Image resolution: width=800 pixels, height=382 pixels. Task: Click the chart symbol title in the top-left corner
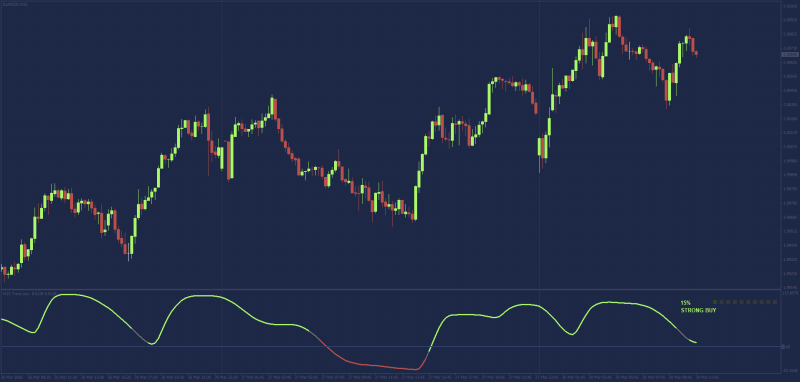[14, 4]
